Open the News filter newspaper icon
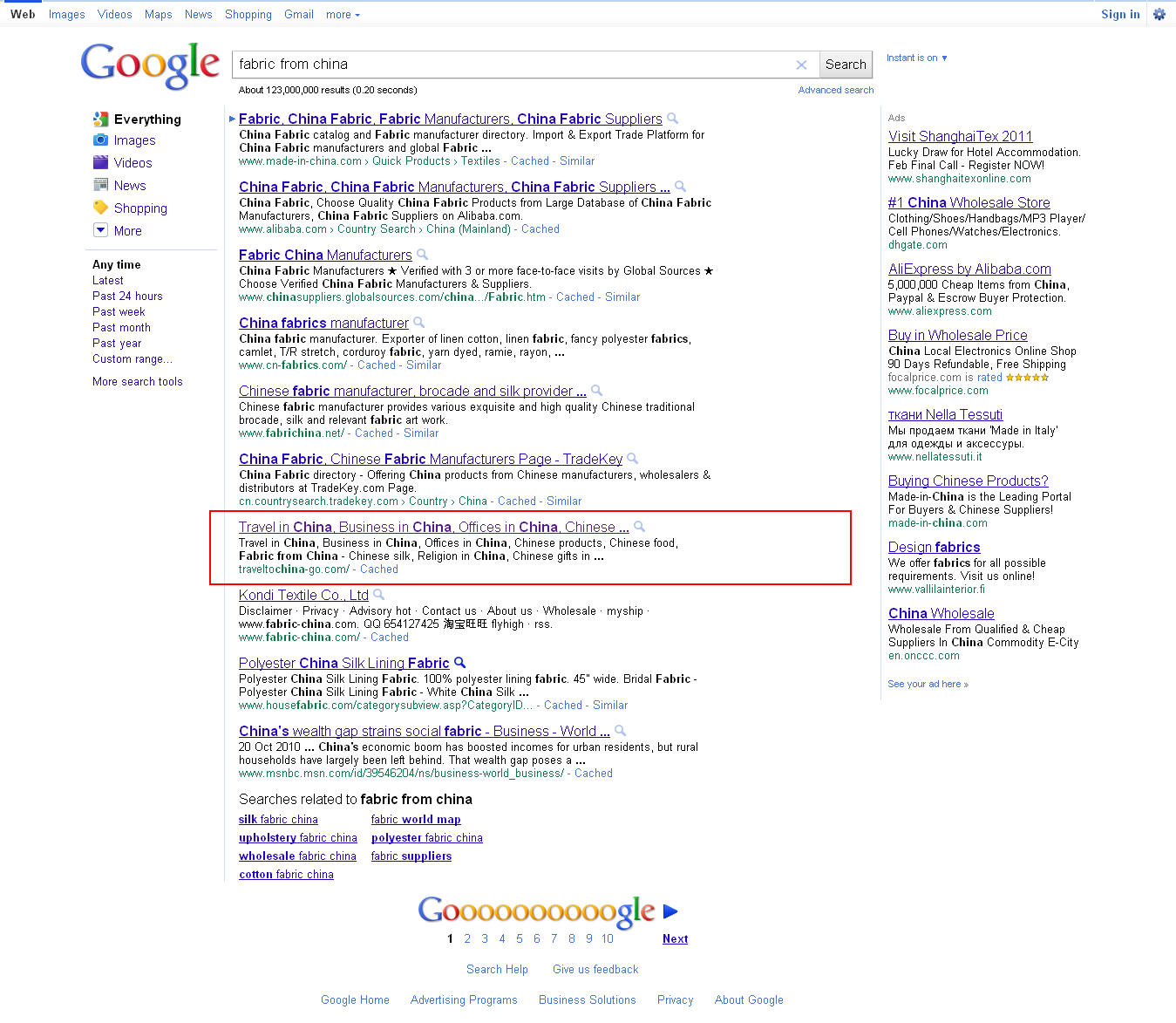The height and width of the screenshot is (1023, 1176). coord(100,185)
